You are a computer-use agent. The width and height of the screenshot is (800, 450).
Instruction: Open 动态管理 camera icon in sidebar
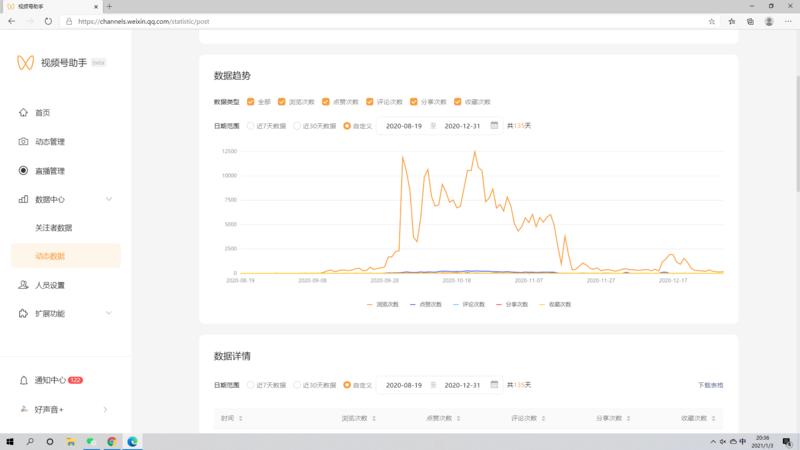point(23,141)
